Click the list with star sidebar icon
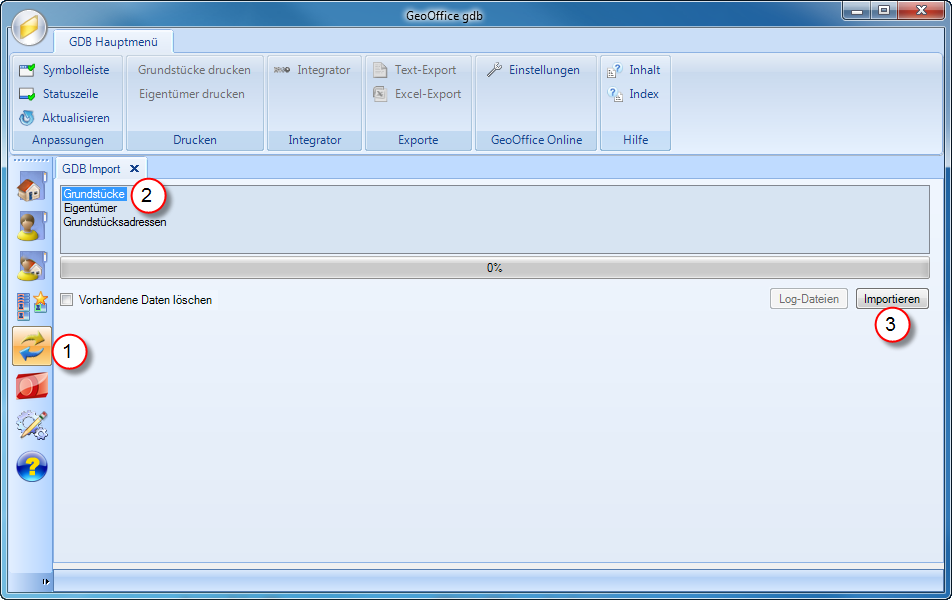This screenshot has width=952, height=600. coord(30,305)
